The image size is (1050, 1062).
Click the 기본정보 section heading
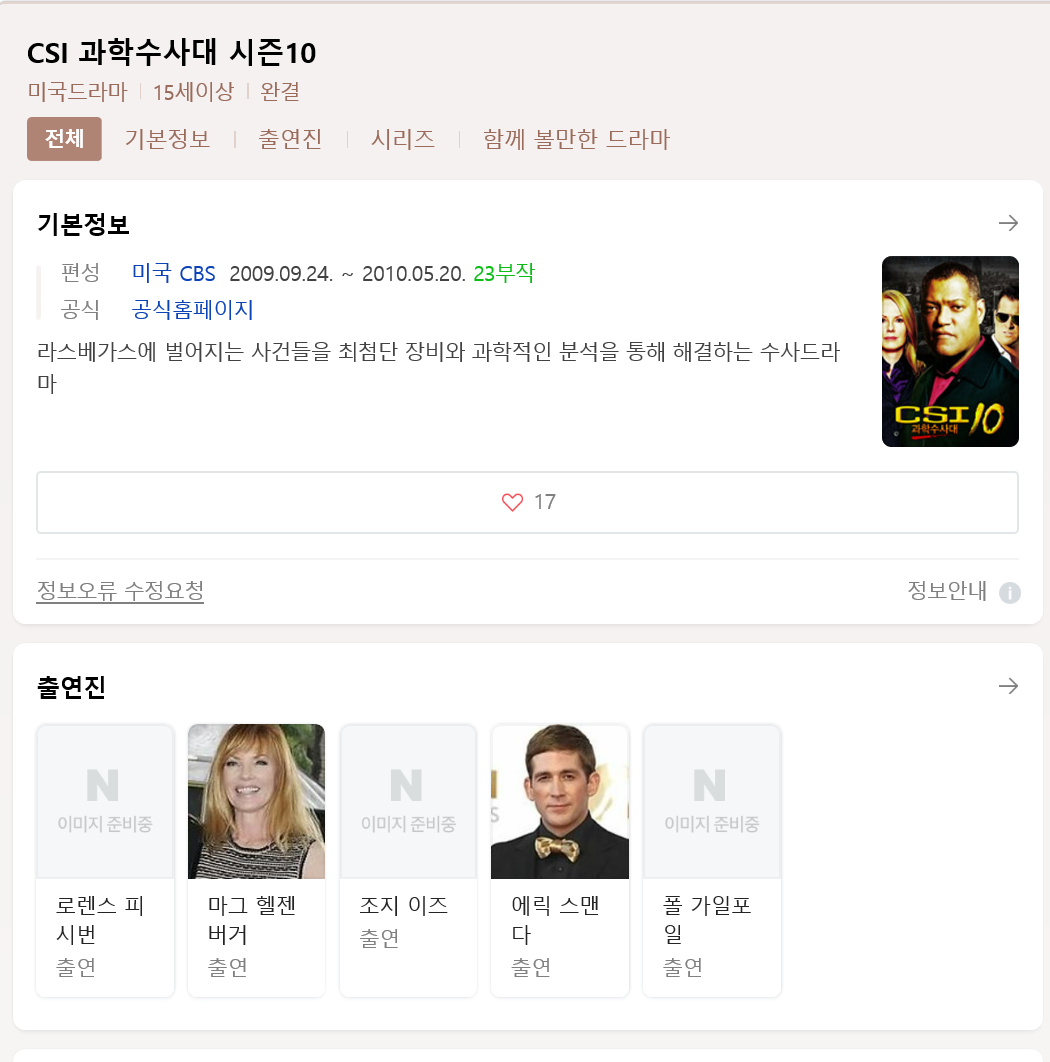[83, 224]
